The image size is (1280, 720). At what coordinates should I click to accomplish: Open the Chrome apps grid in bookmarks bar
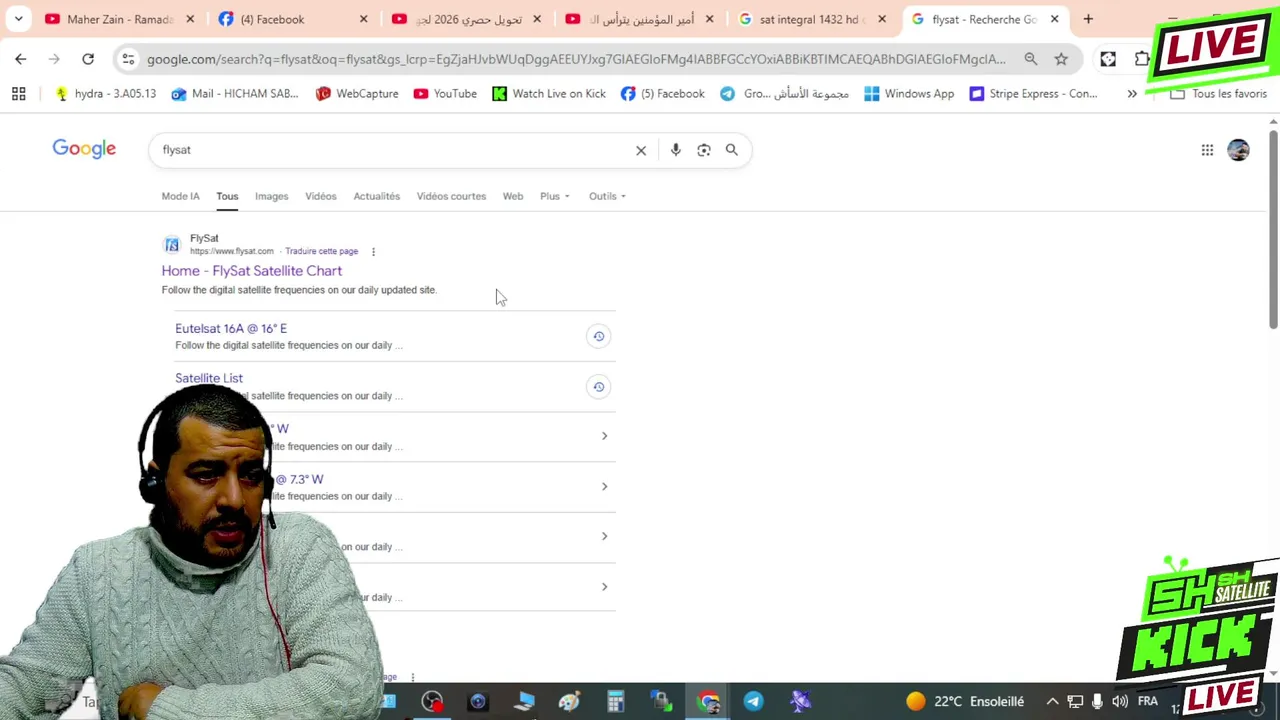18,93
